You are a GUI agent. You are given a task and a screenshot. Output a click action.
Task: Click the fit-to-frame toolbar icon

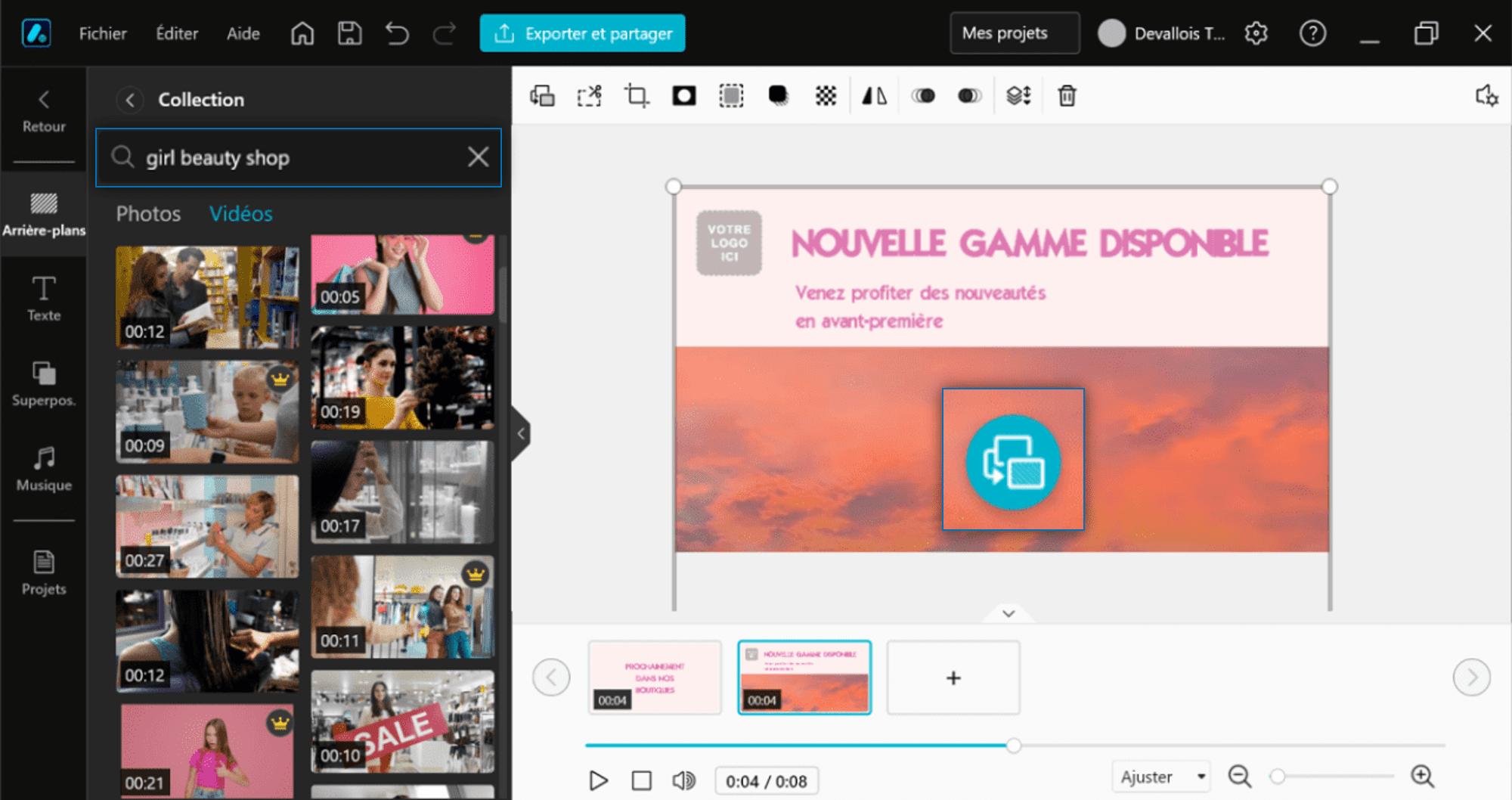tap(589, 96)
